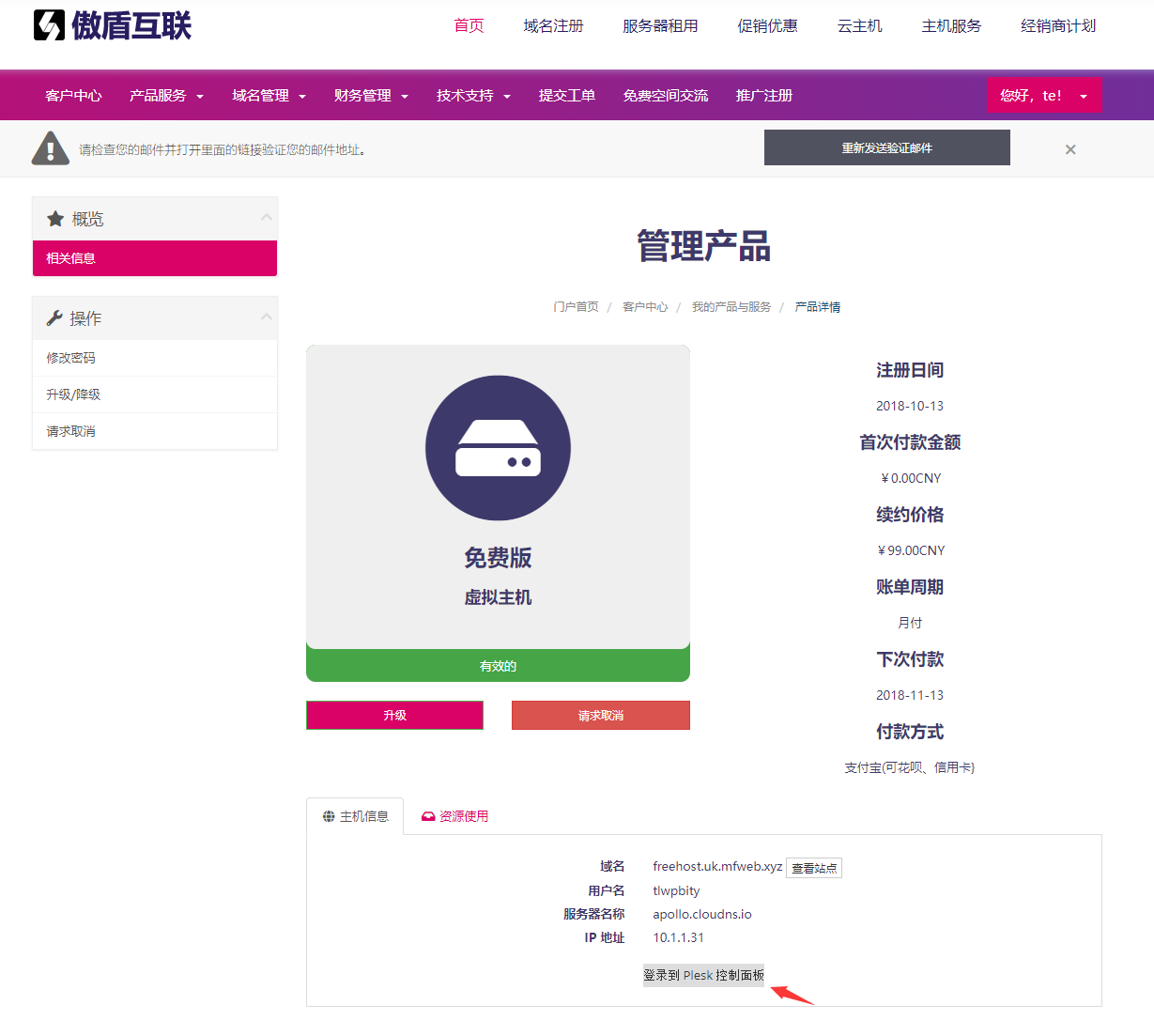Click the 月付 billing cycle value
The width and height of the screenshot is (1154, 1036).
click(x=910, y=623)
